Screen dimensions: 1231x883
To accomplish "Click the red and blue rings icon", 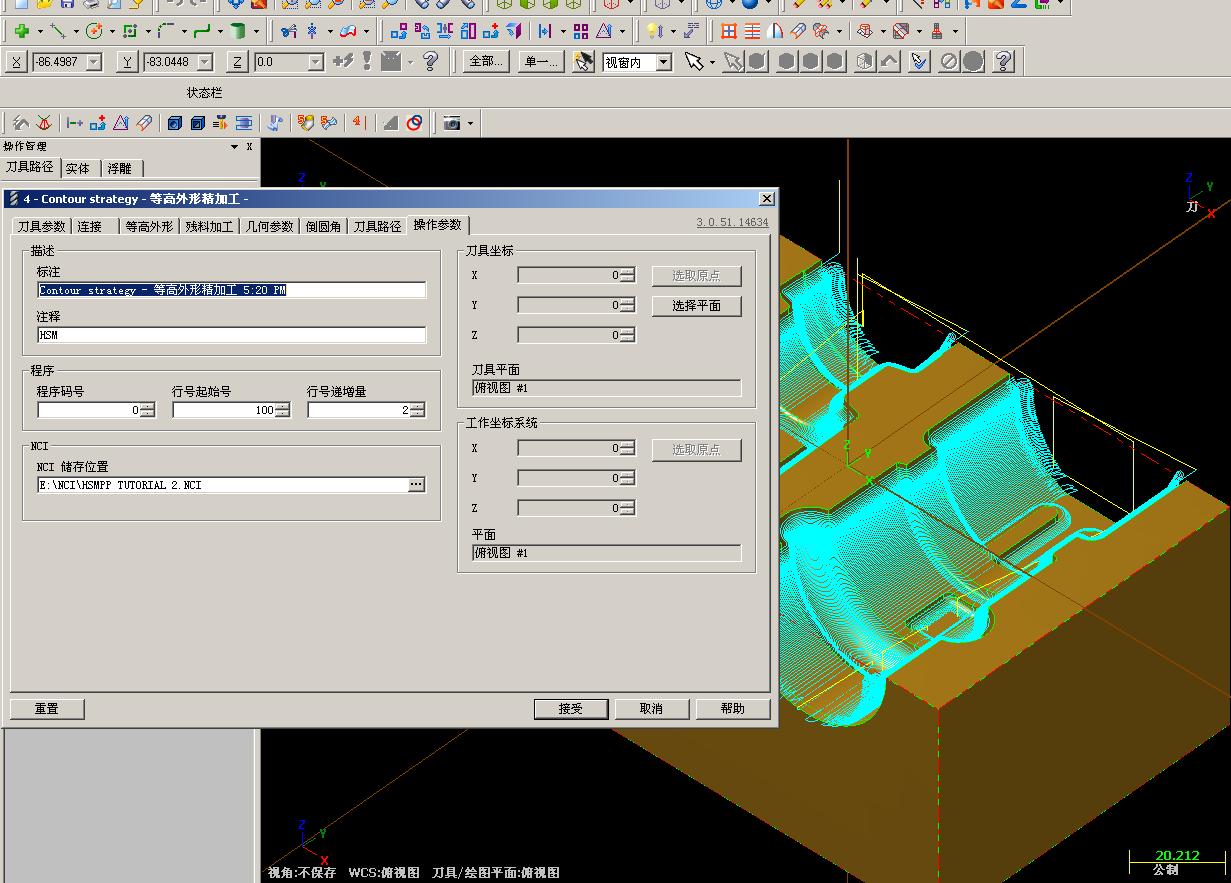I will (414, 123).
